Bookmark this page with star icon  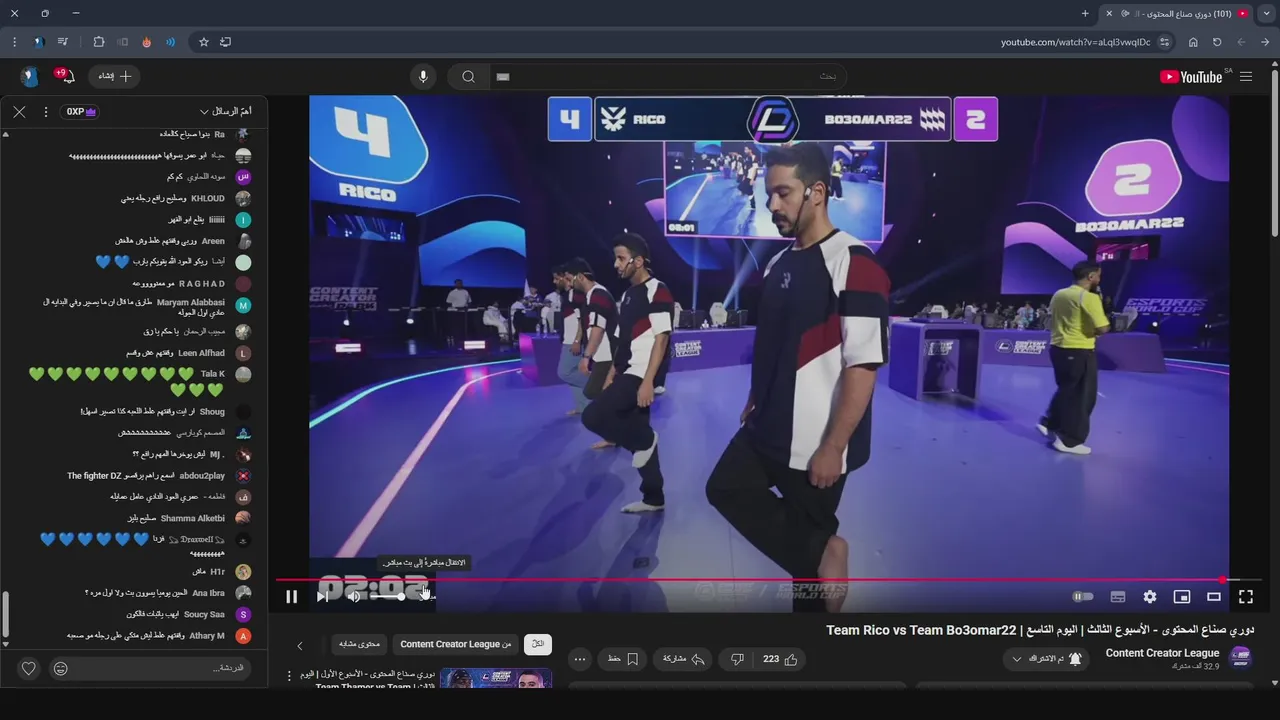click(204, 42)
